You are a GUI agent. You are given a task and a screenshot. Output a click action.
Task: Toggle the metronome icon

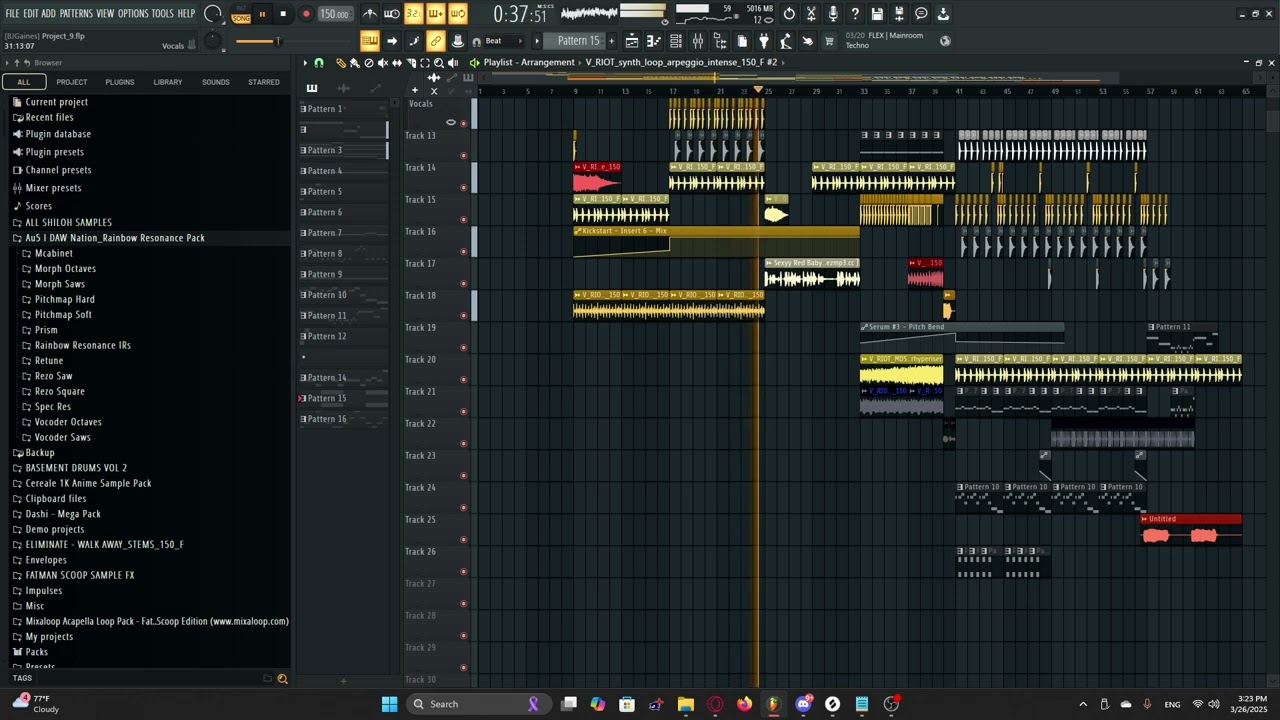(370, 14)
